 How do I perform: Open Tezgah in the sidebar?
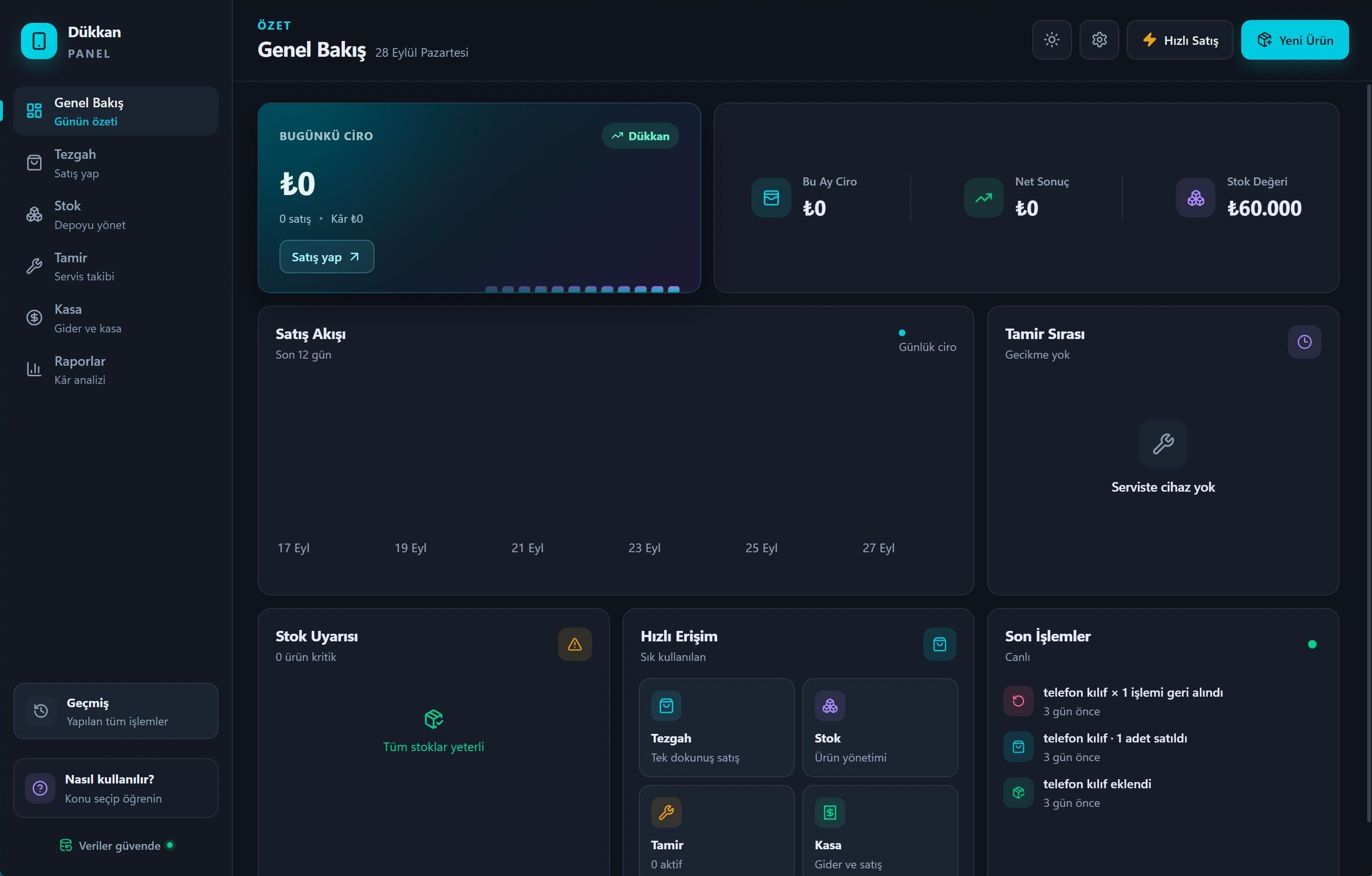click(115, 163)
